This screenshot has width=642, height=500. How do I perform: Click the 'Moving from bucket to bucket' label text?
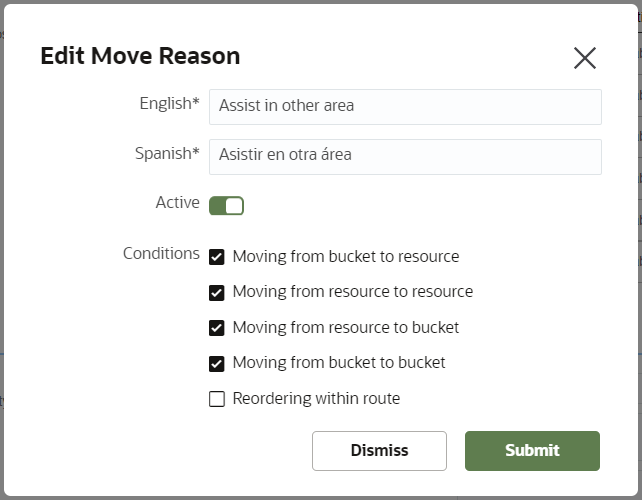[x=339, y=363]
